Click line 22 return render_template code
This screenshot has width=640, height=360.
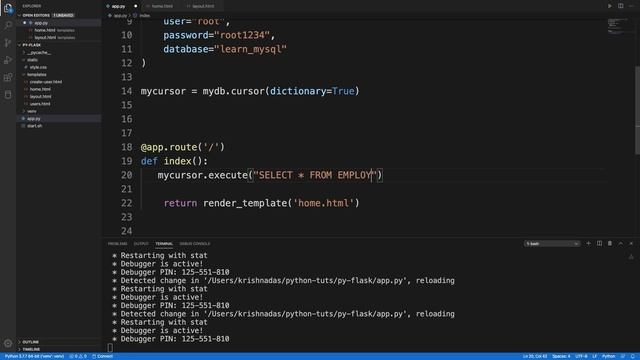(261, 203)
